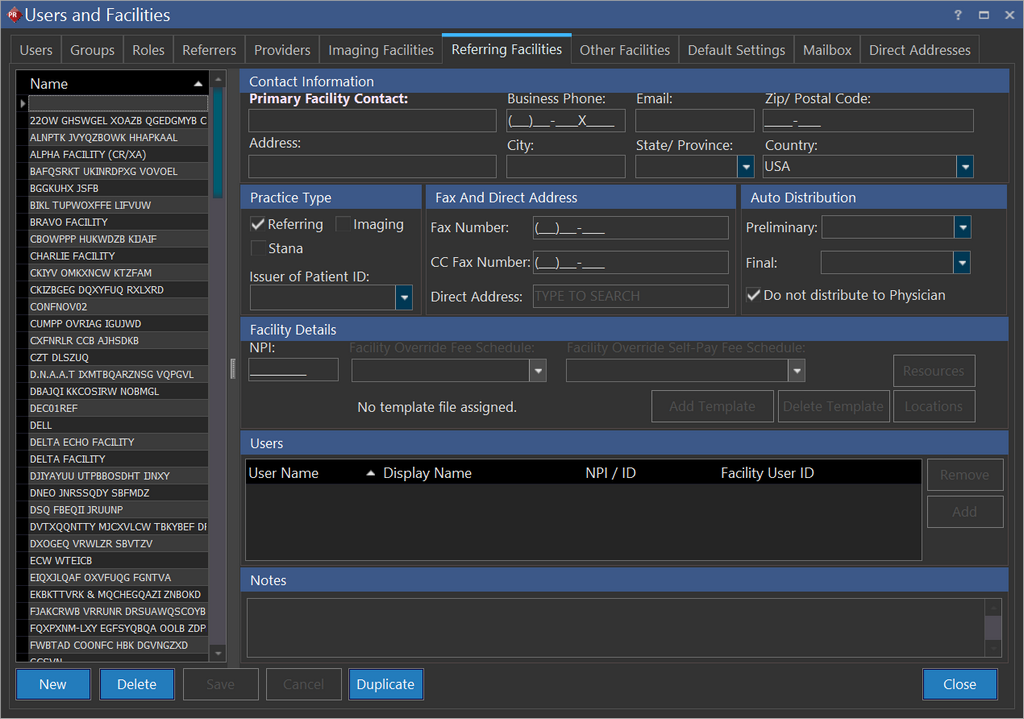Click the User Name column sort arrow
The image size is (1024, 719).
click(371, 473)
